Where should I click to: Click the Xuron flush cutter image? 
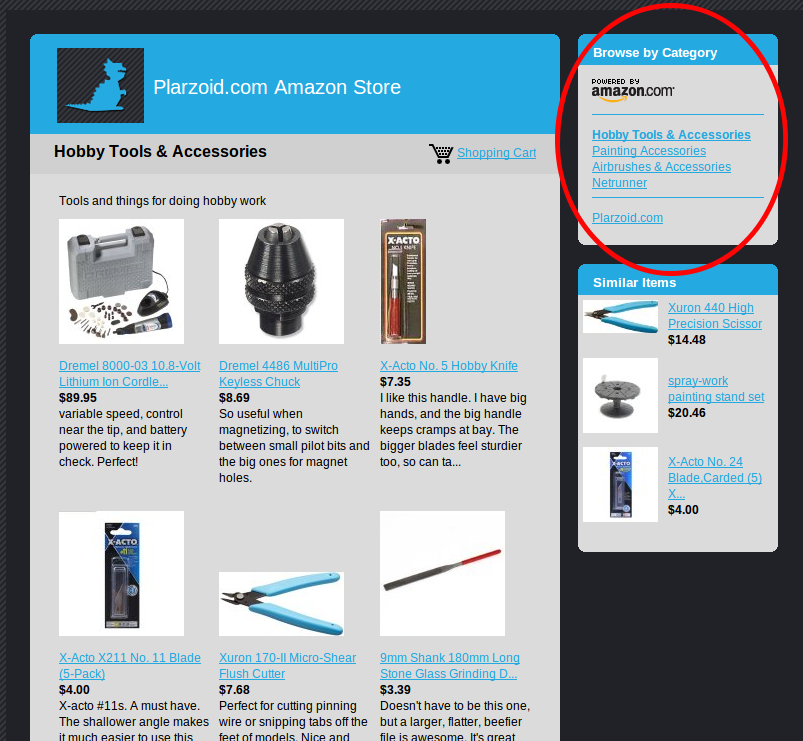coord(281,604)
